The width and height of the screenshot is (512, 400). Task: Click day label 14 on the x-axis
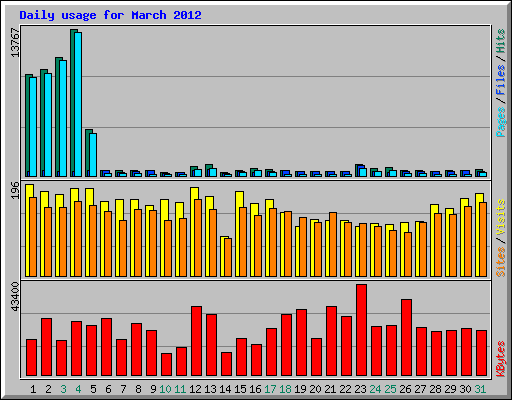225,389
